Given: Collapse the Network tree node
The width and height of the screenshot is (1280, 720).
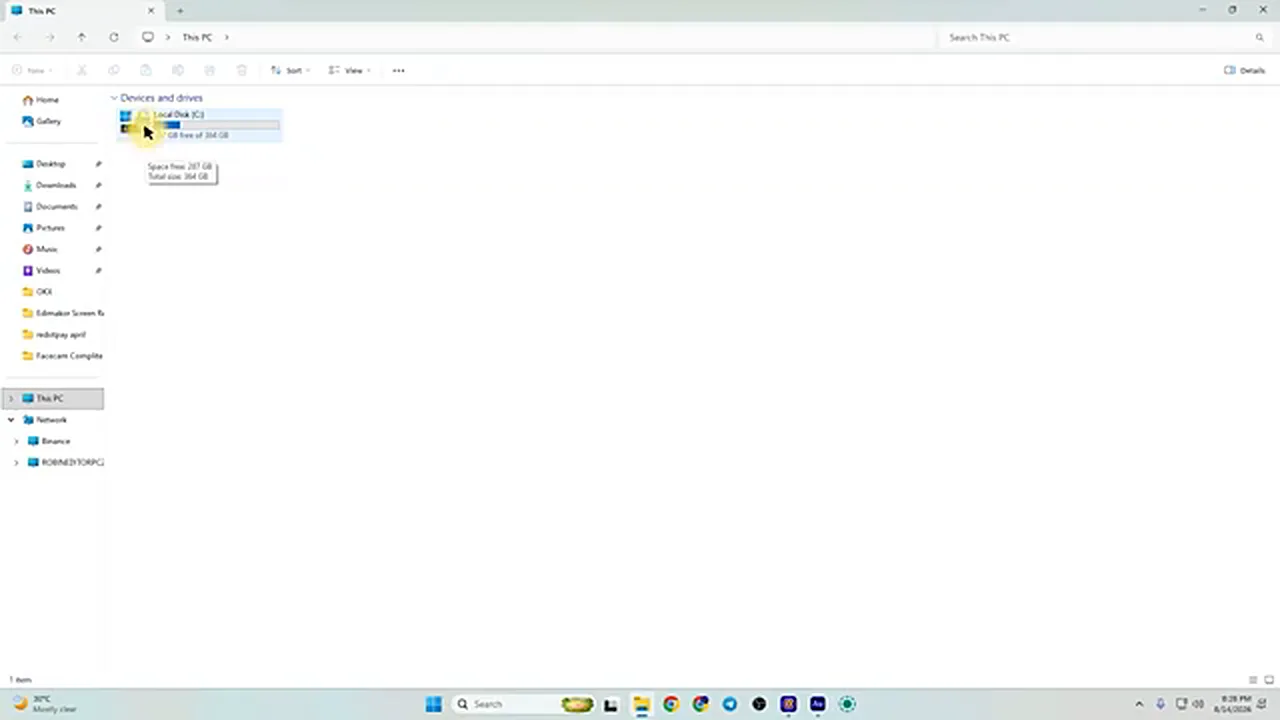Looking at the screenshot, I should click(x=11, y=420).
